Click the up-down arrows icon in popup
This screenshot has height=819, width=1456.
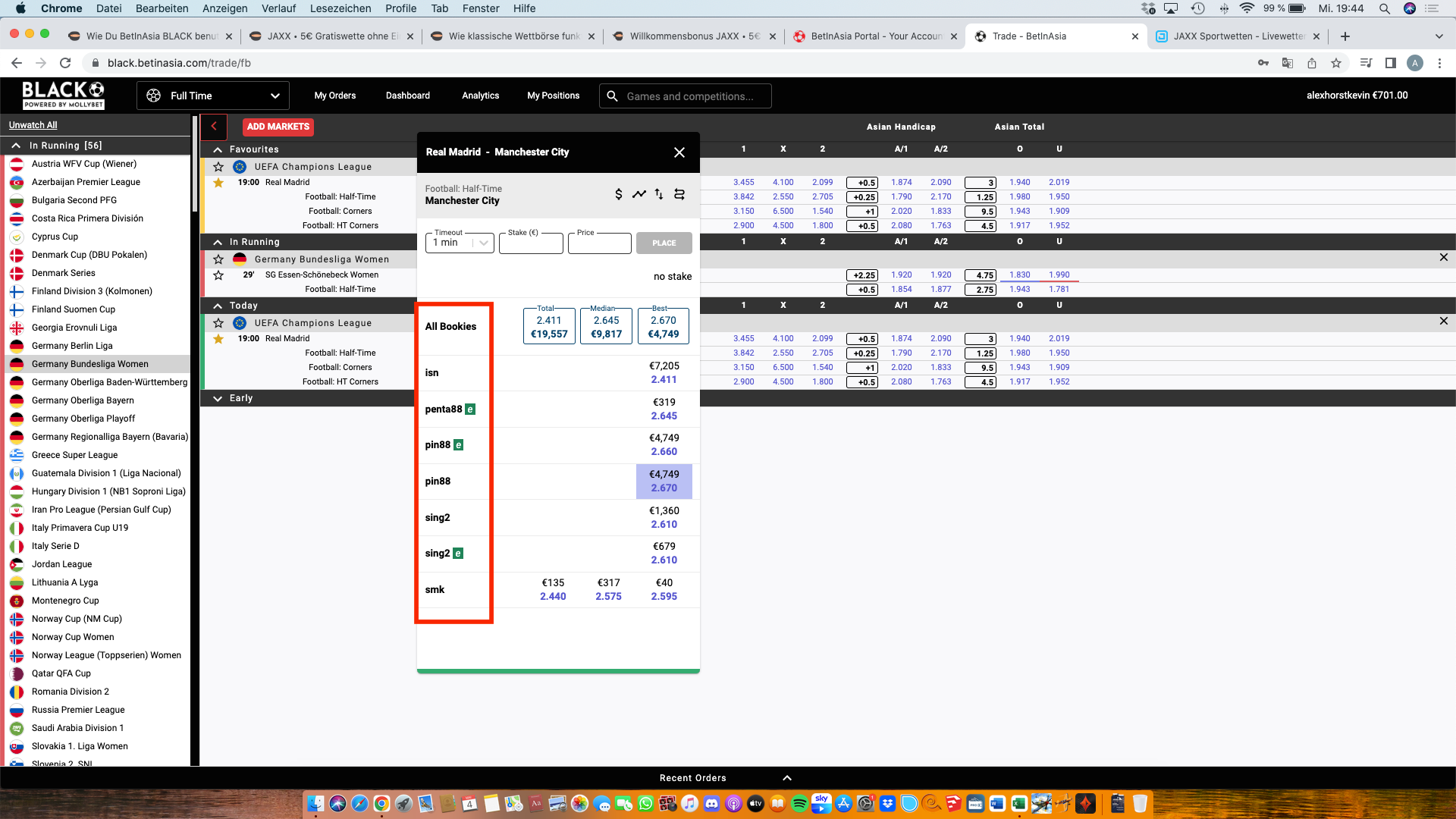coord(659,194)
